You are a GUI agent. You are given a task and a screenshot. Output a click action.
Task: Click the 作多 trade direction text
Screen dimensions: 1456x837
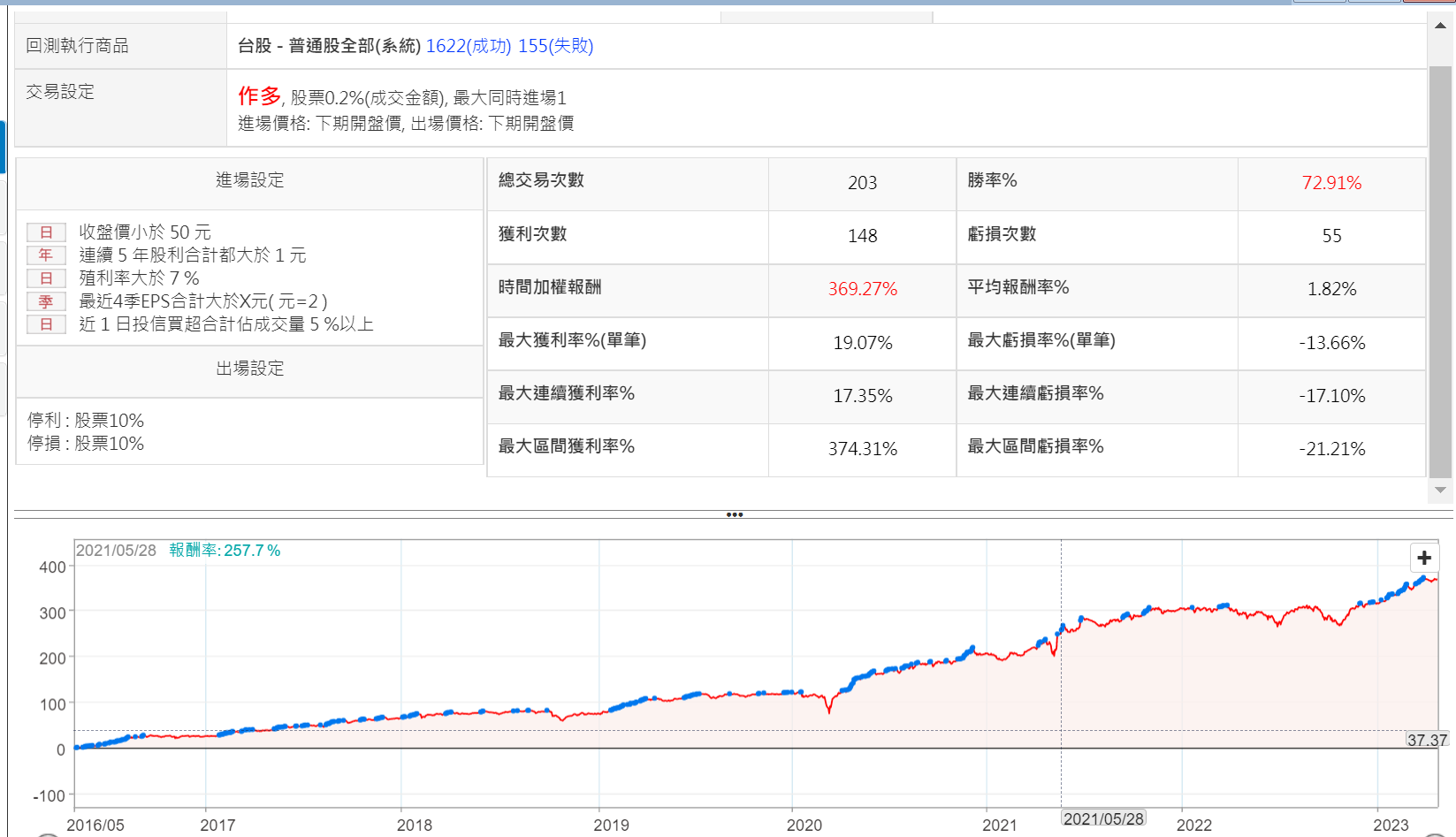pos(259,95)
